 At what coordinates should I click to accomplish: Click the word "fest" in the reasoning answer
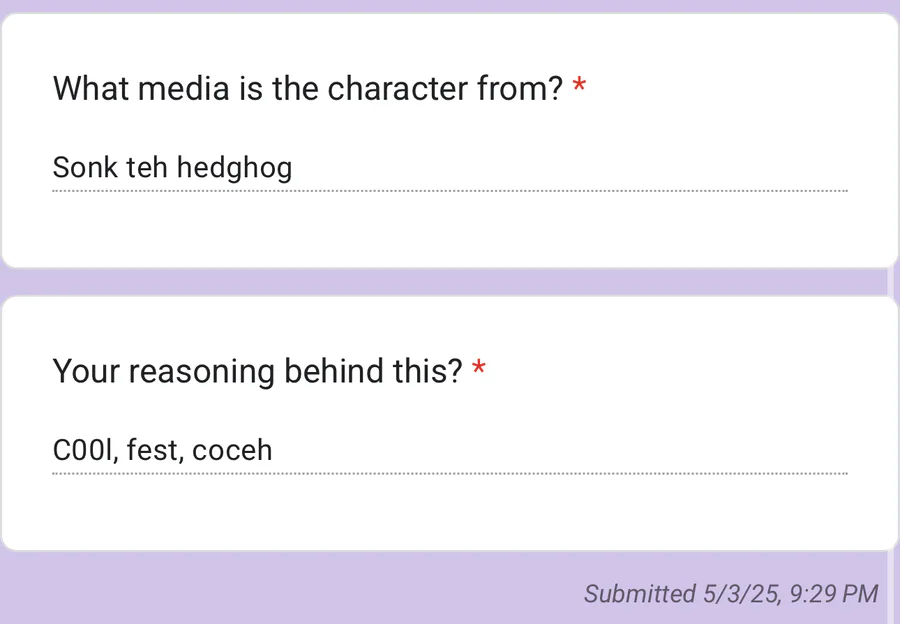(x=152, y=450)
